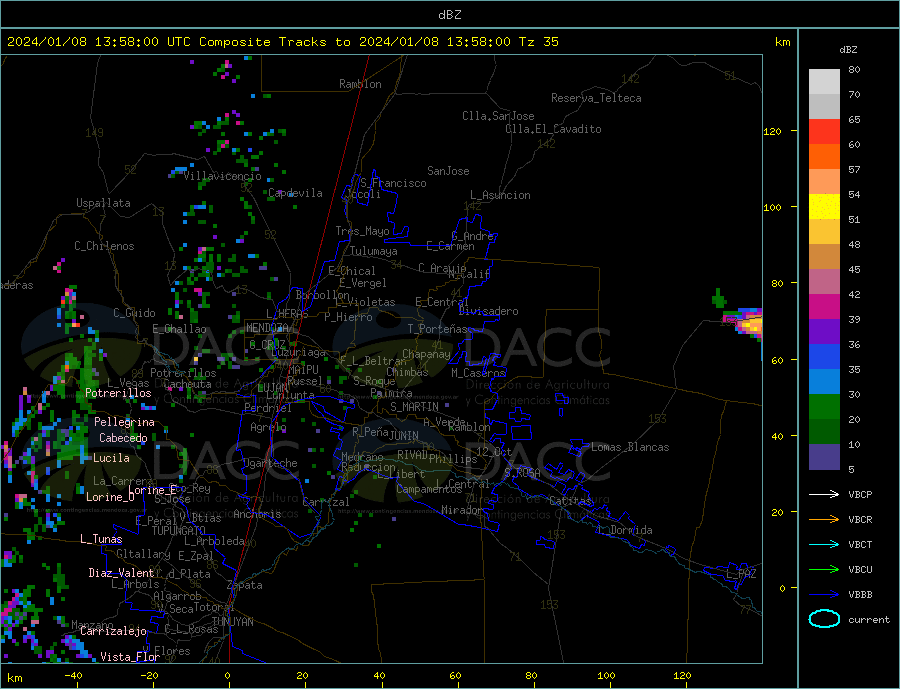
Task: Click the S_Francisco map label
Action: [x=393, y=183]
